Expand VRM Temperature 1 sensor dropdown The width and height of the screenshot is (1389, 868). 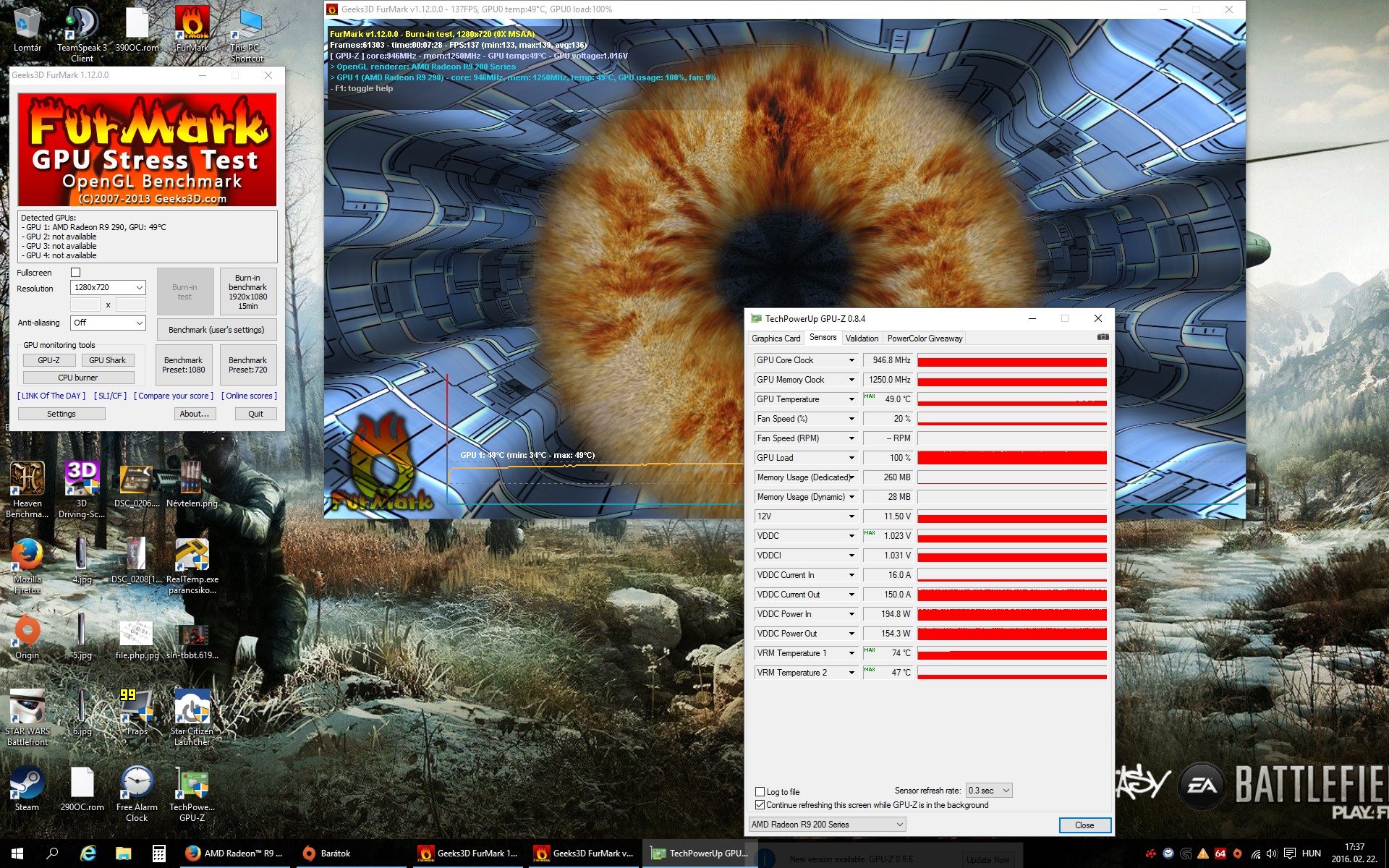pyautogui.click(x=851, y=653)
